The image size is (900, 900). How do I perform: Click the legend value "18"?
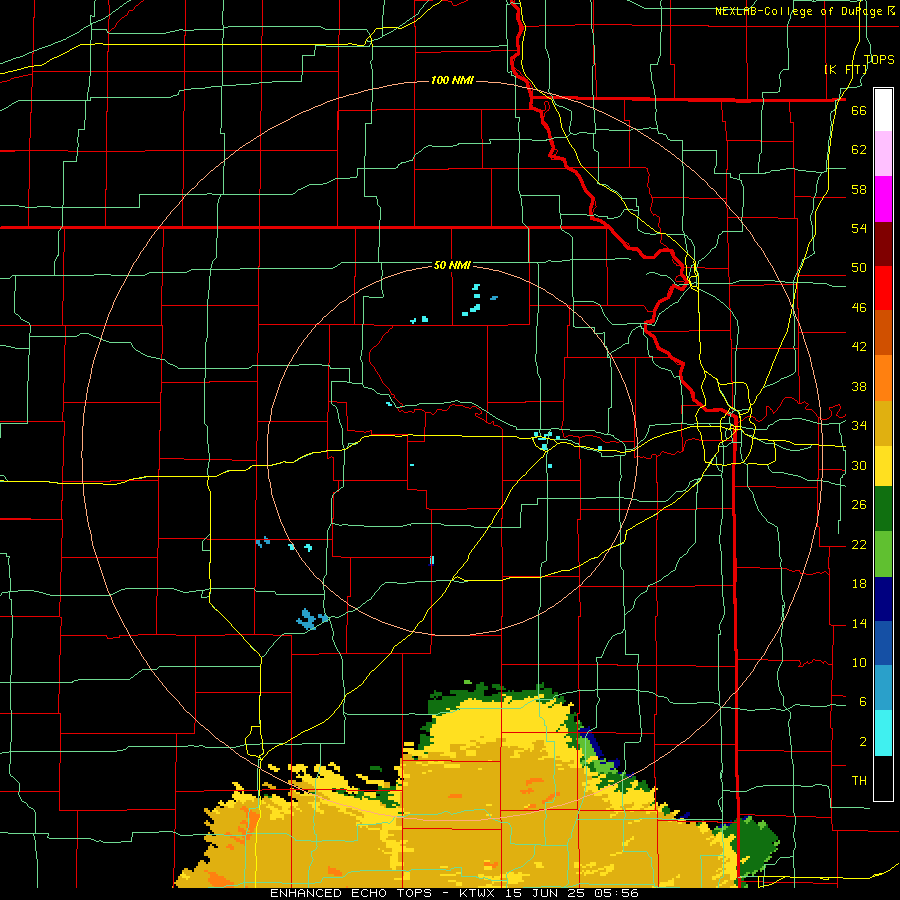tap(859, 584)
